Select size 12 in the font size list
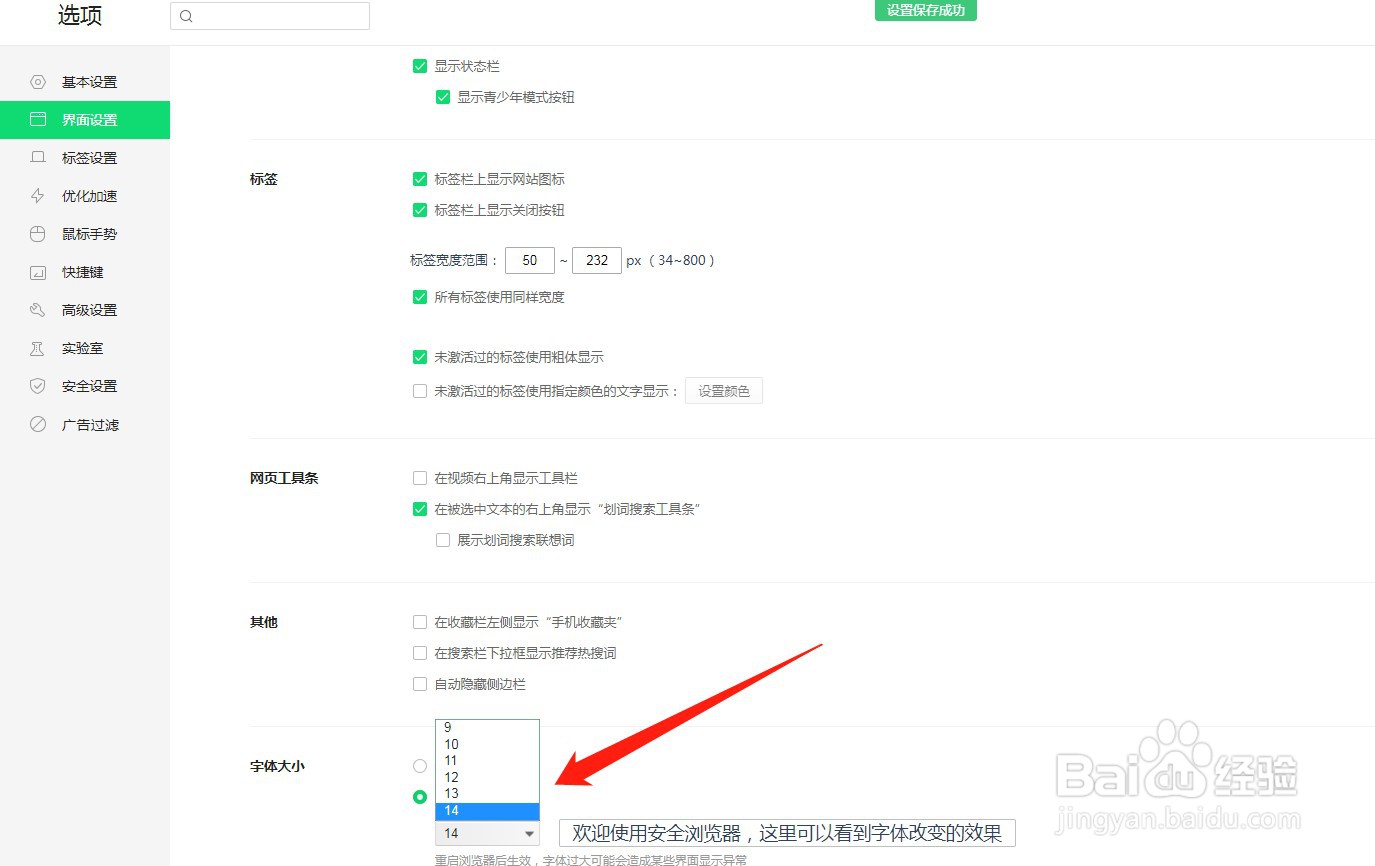1375x866 pixels. click(x=450, y=777)
